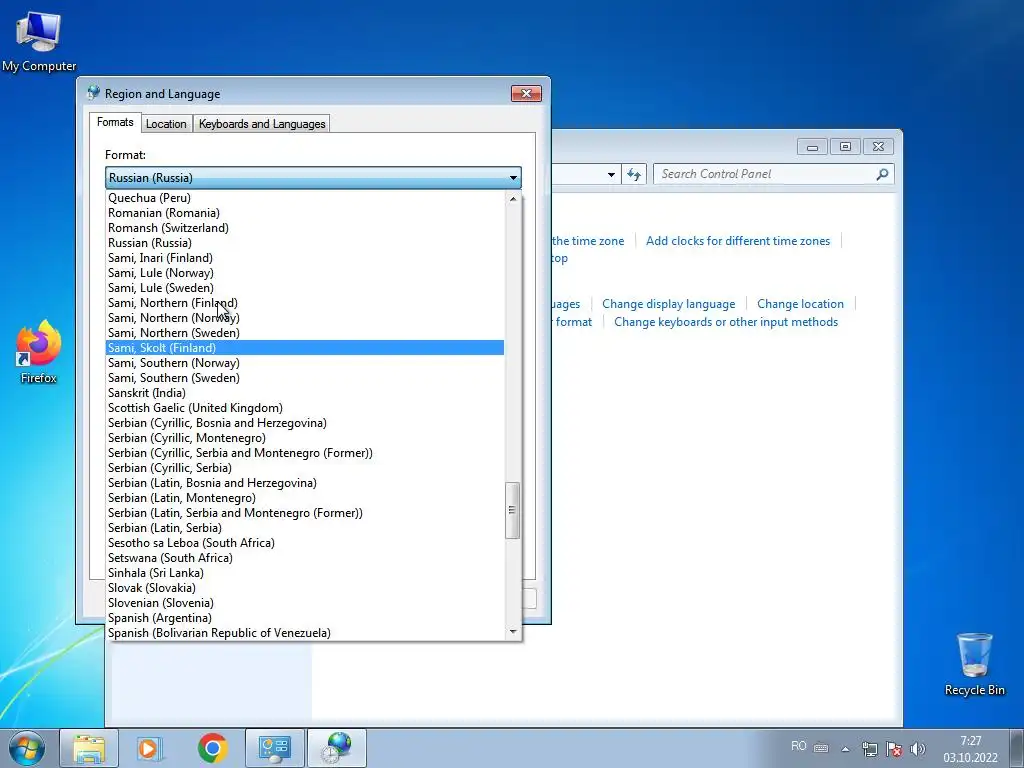The height and width of the screenshot is (768, 1024).
Task: Pick Sinhala (Sri Lanka) format
Action: 305,573
